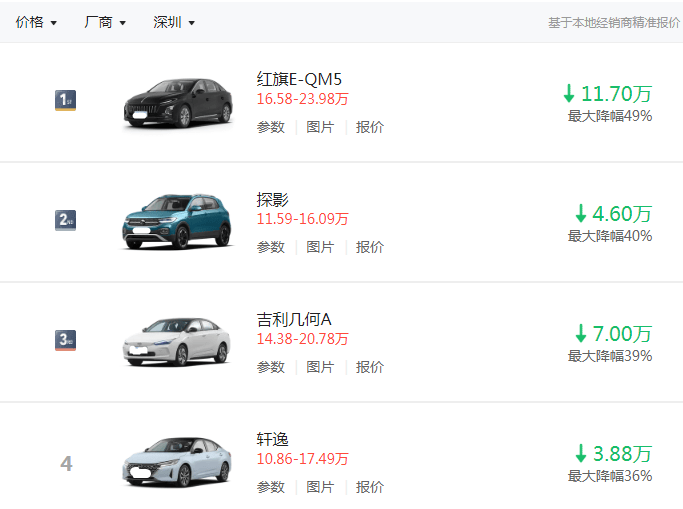Open the 红旗E-QM5 model title link
This screenshot has height=509, width=683.
coord(299,79)
